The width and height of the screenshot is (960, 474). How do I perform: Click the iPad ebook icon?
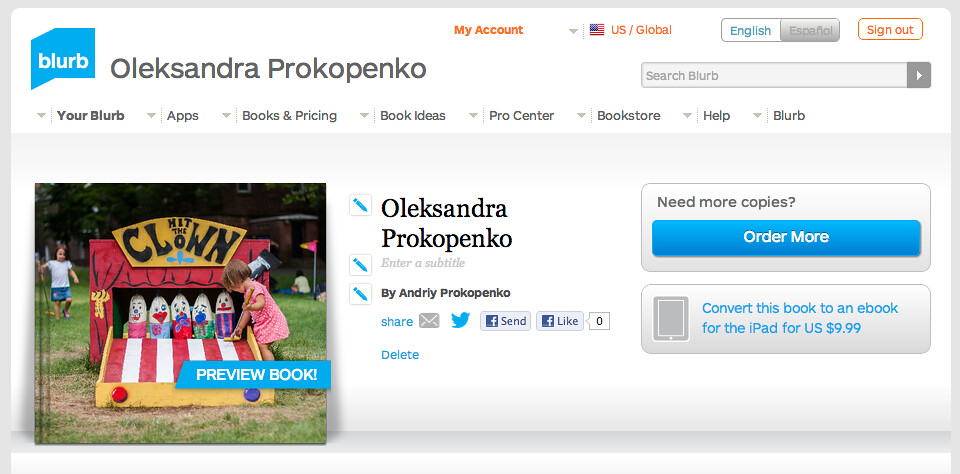pos(670,318)
